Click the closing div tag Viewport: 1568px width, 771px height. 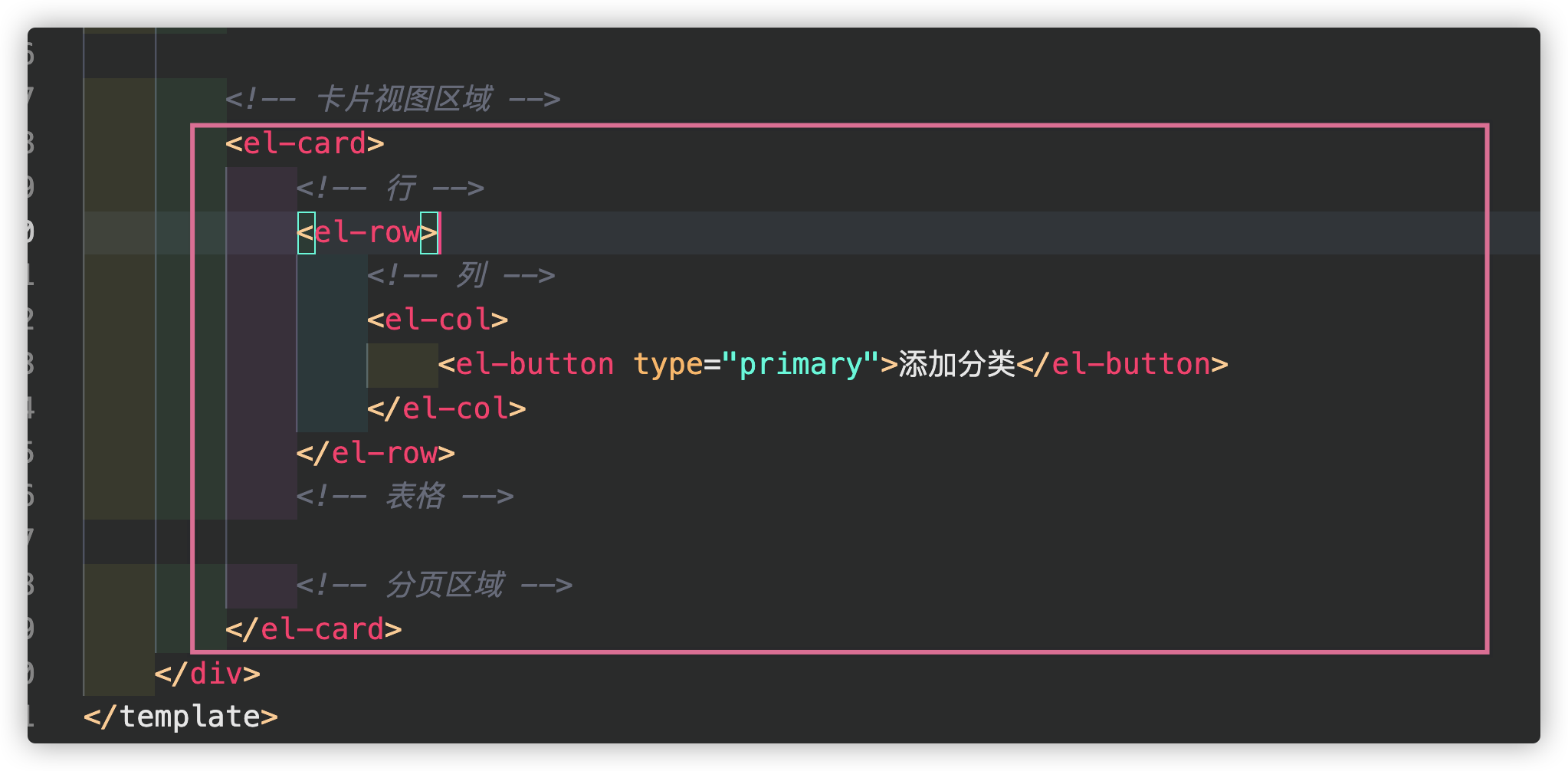tap(208, 674)
